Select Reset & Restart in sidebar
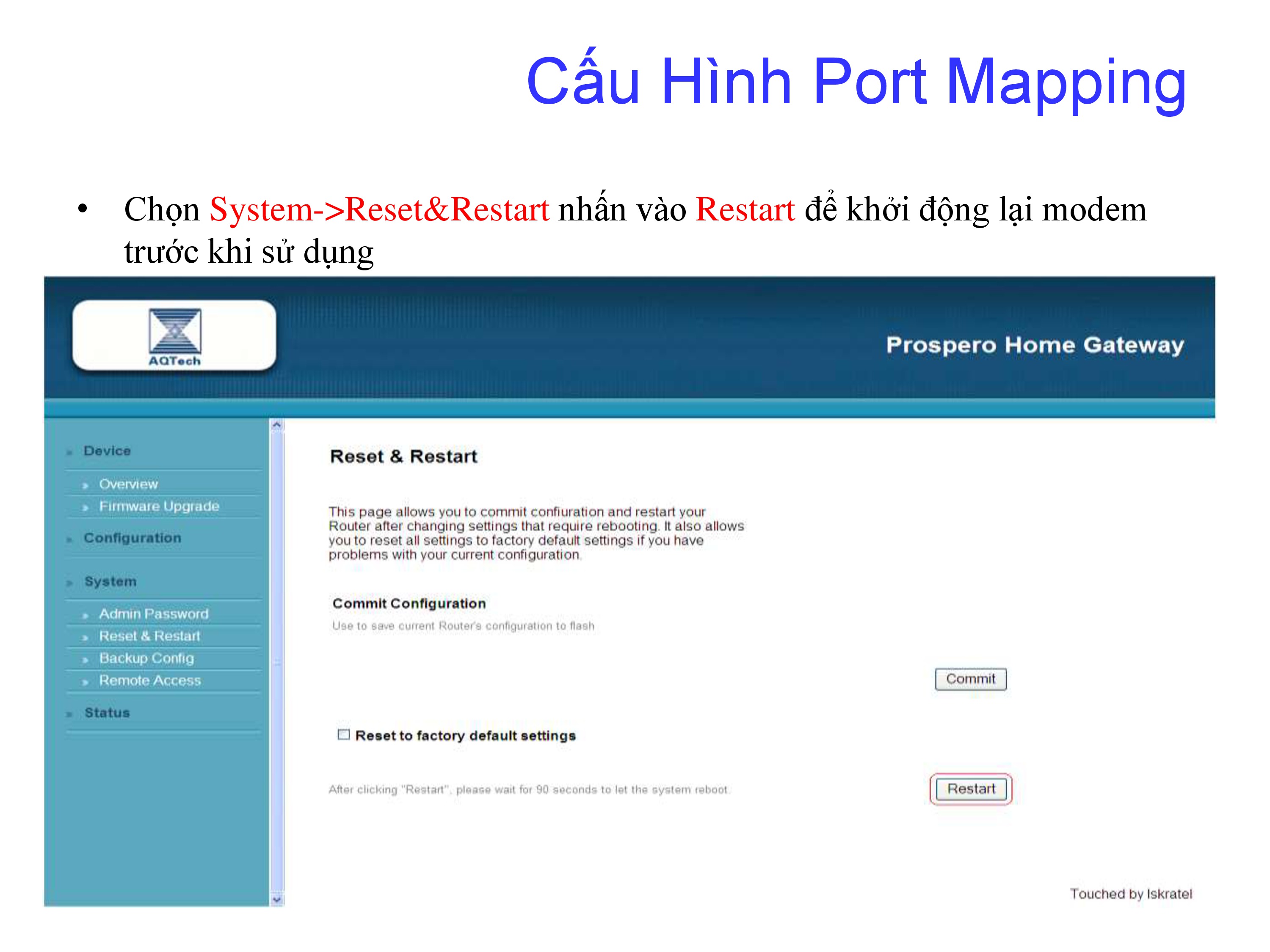 149,636
